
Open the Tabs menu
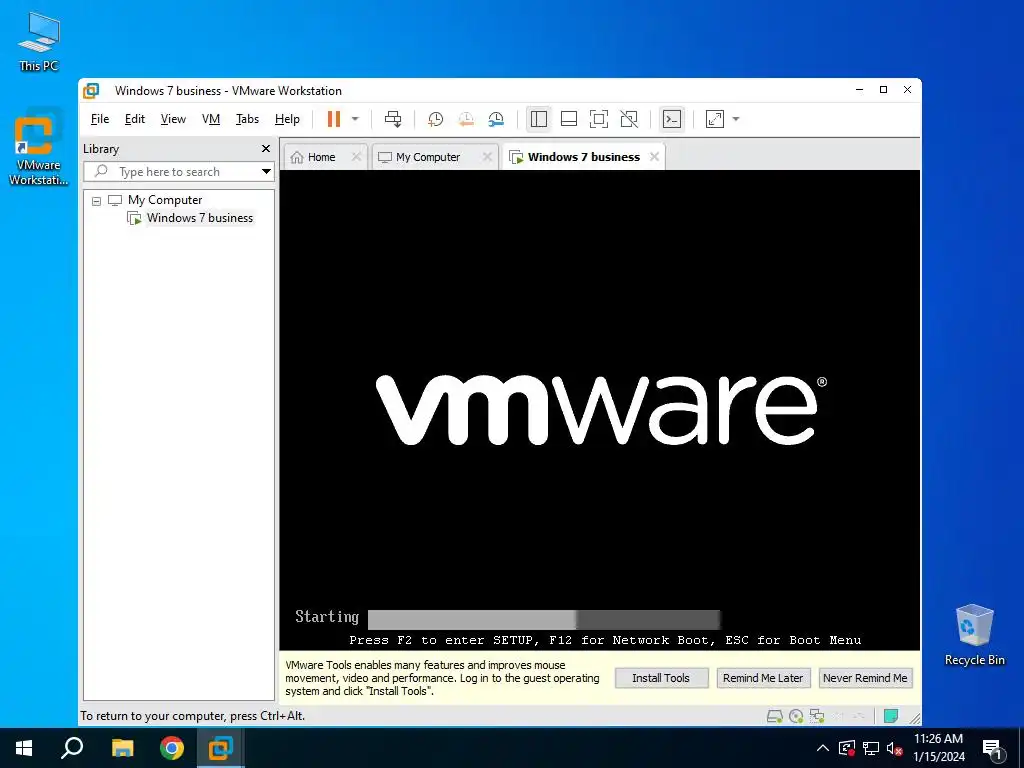pyautogui.click(x=248, y=119)
